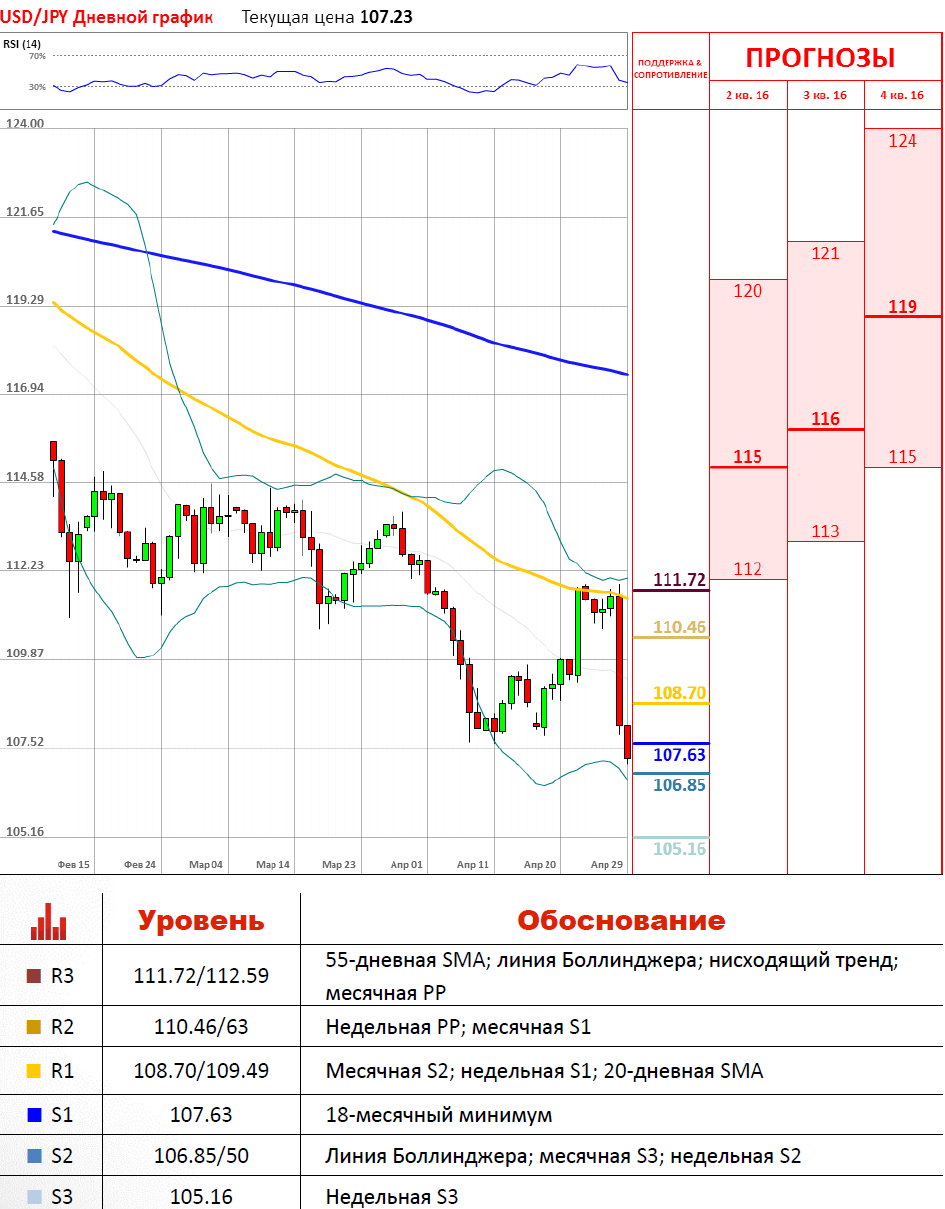Click the 109.87 axis label
The width and height of the screenshot is (945, 1209).
tap(25, 652)
